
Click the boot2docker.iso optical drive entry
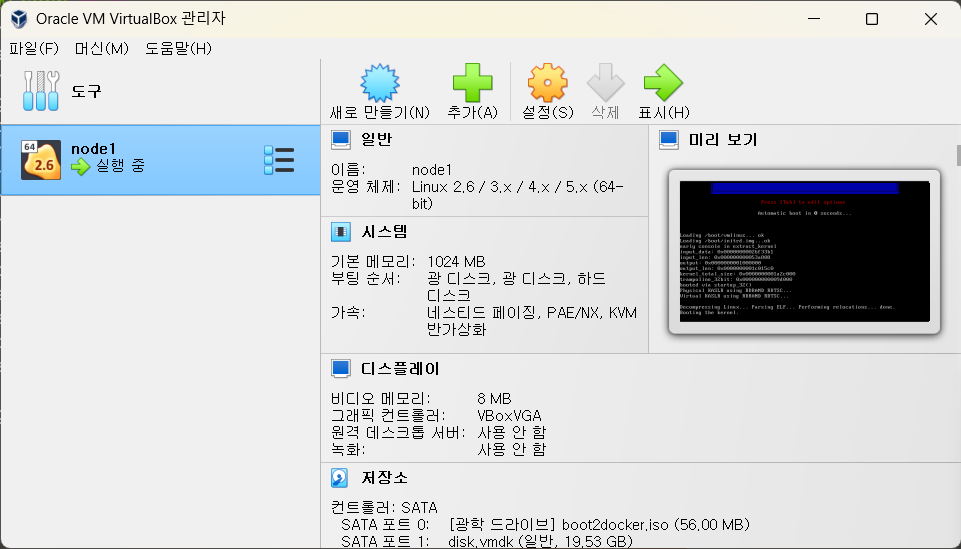coord(599,525)
